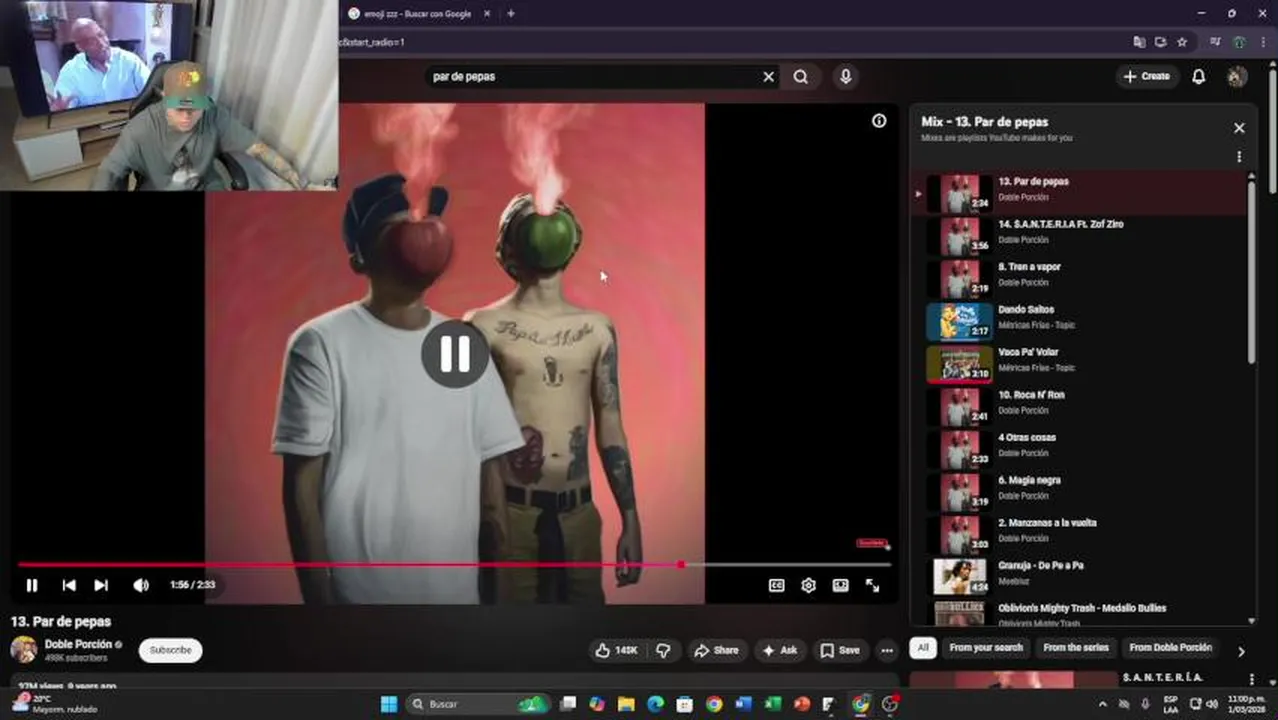Select 4 Otras cosas track

coord(1080,450)
